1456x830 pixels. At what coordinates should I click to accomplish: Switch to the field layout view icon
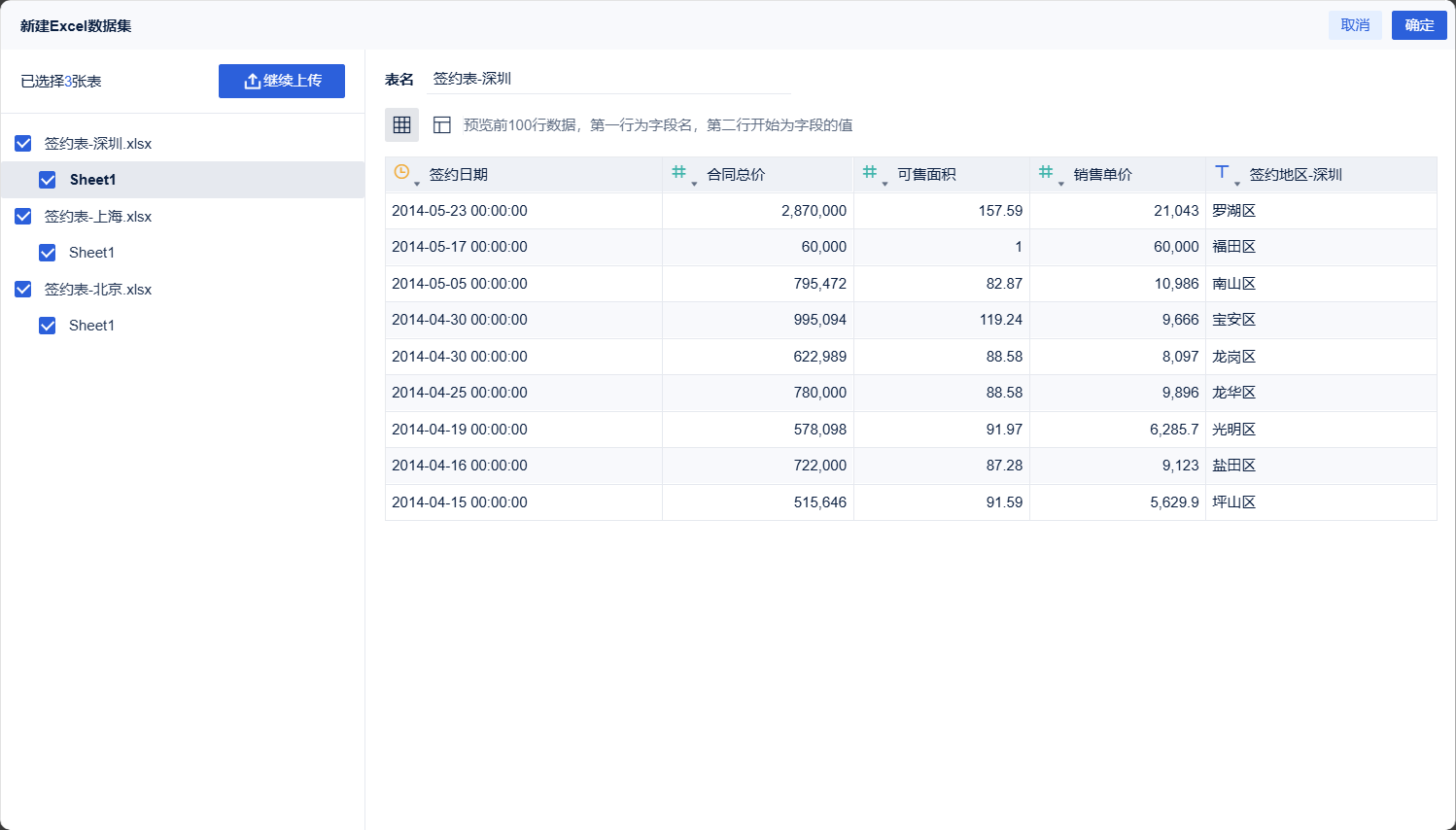pos(441,124)
